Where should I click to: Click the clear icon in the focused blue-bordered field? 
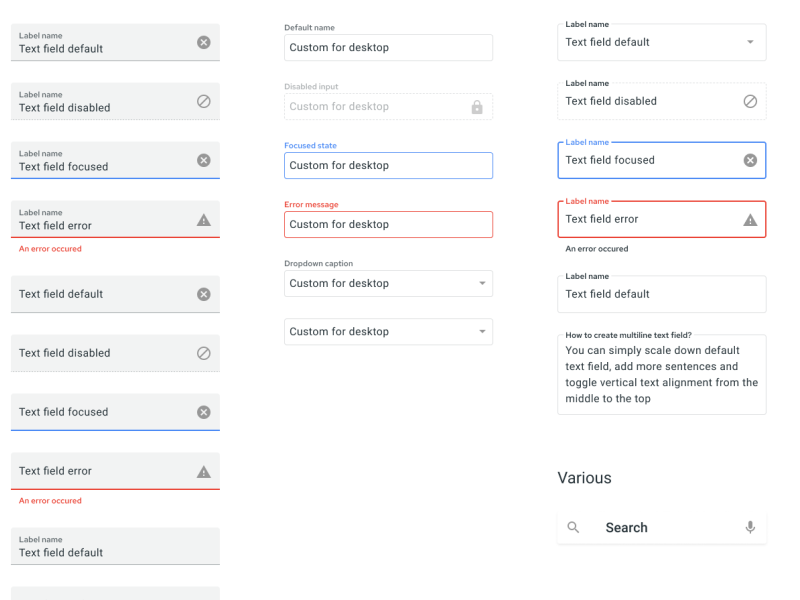click(750, 160)
